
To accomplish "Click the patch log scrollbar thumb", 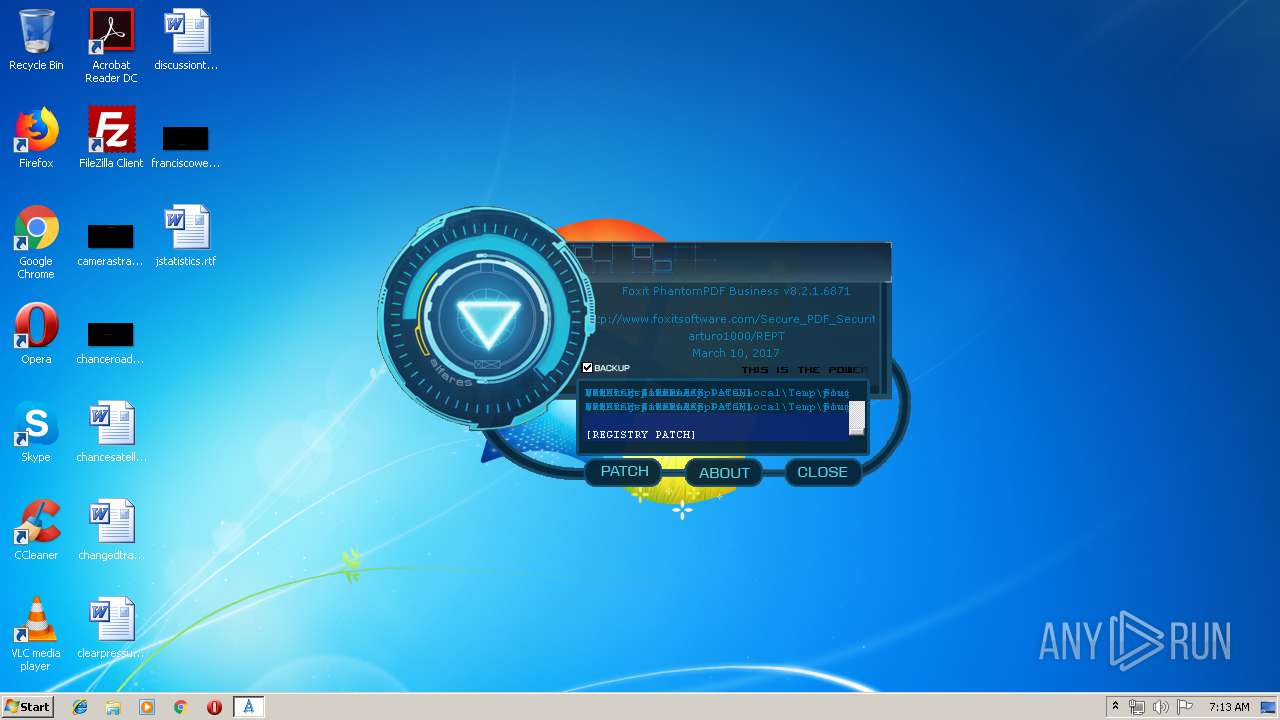I will tap(857, 418).
